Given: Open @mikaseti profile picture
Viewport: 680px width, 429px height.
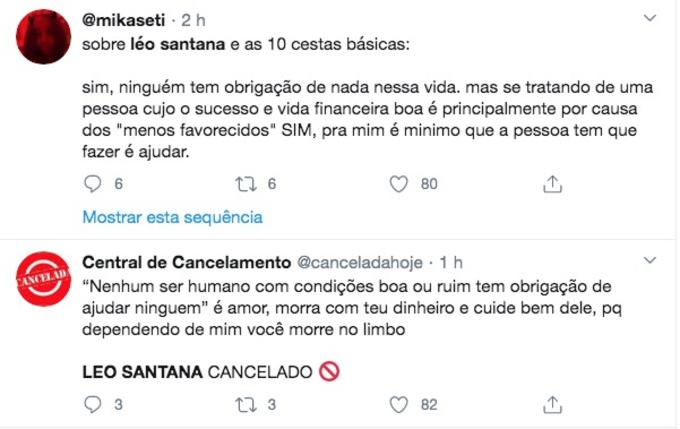Looking at the screenshot, I should coord(44,39).
